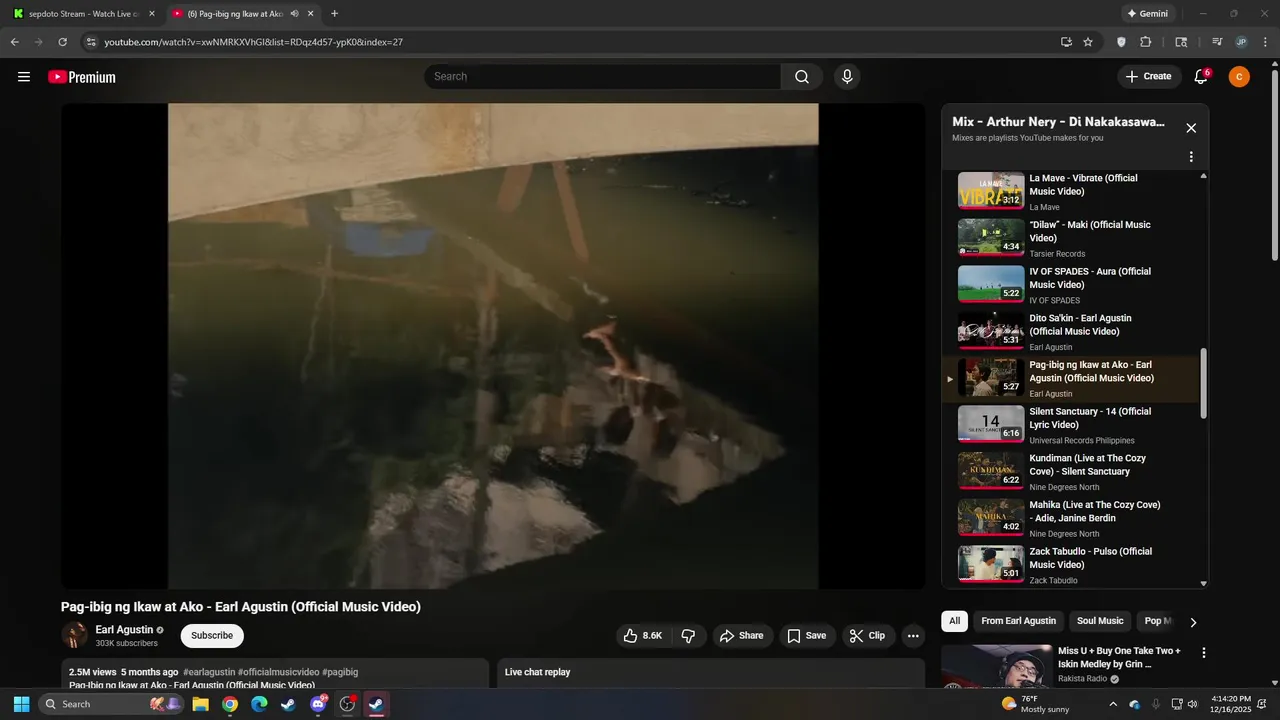Go back one browser page
1280x720 pixels.
point(14,42)
